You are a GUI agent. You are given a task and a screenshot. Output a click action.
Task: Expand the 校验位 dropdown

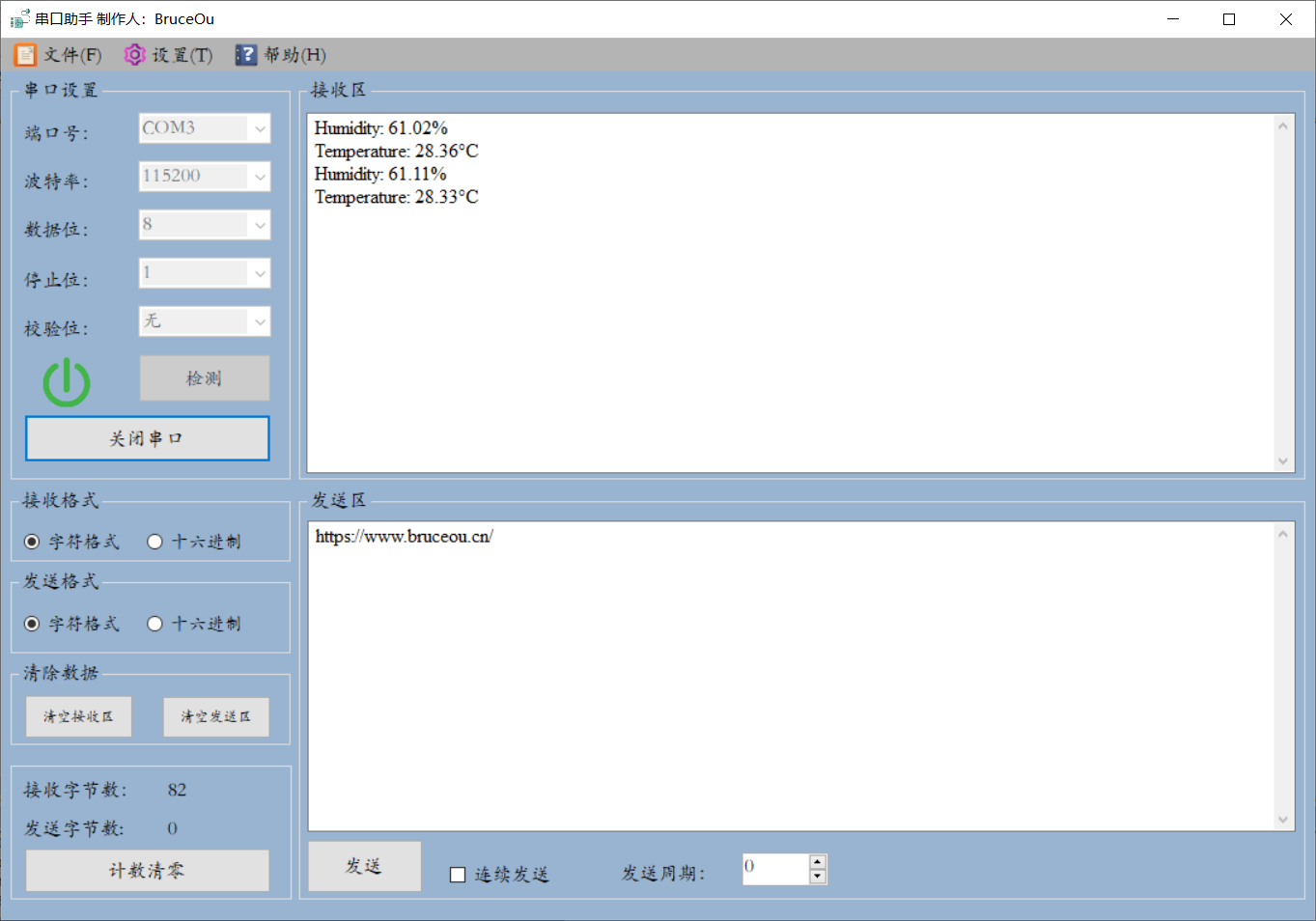(x=260, y=321)
